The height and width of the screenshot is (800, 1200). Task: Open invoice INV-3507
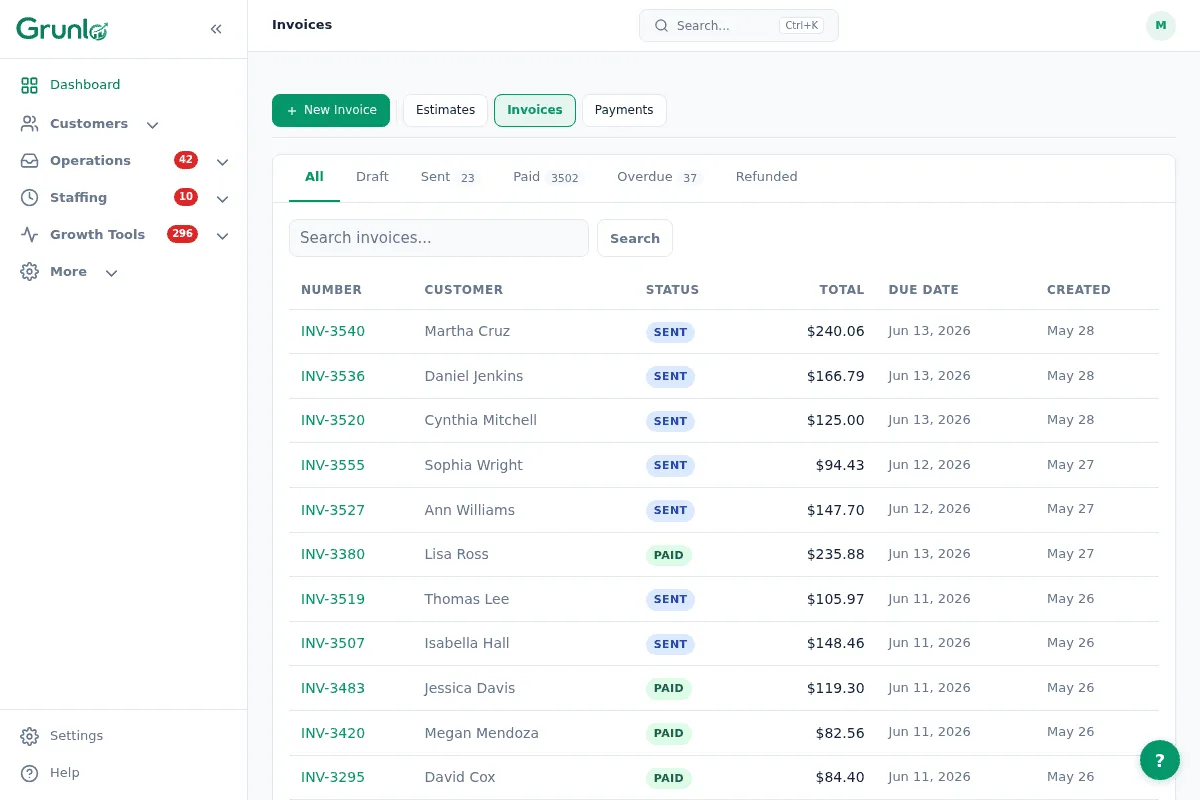click(333, 643)
